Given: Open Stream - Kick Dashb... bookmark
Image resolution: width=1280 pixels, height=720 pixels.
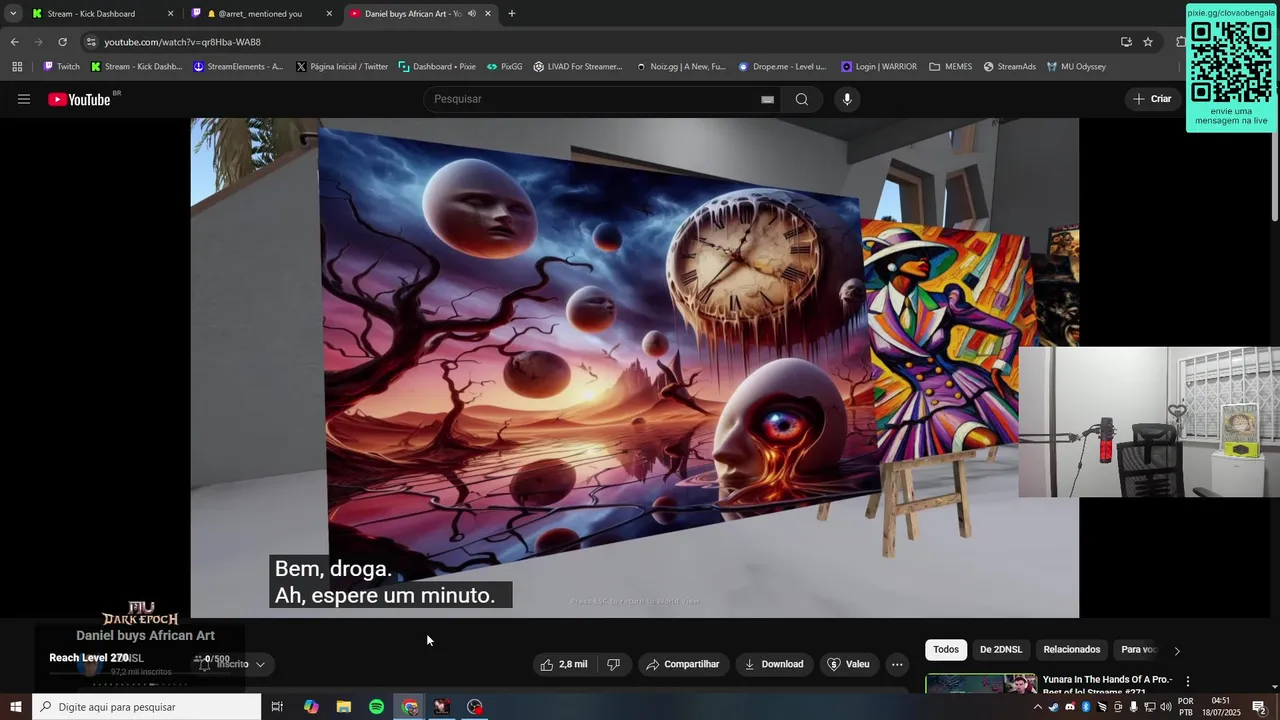Looking at the screenshot, I should 136,67.
